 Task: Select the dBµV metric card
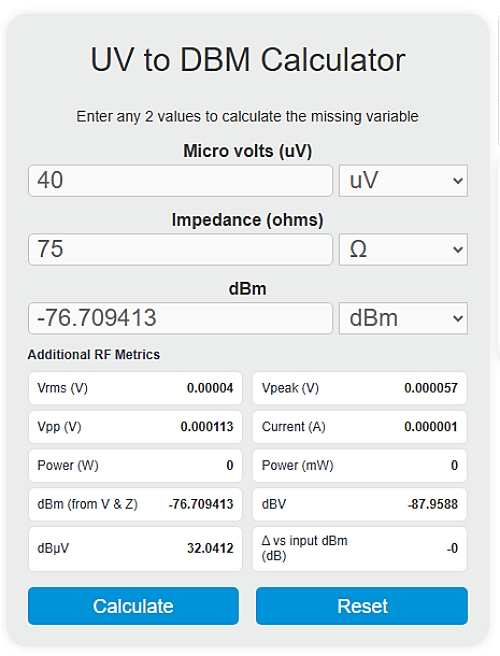pos(135,548)
